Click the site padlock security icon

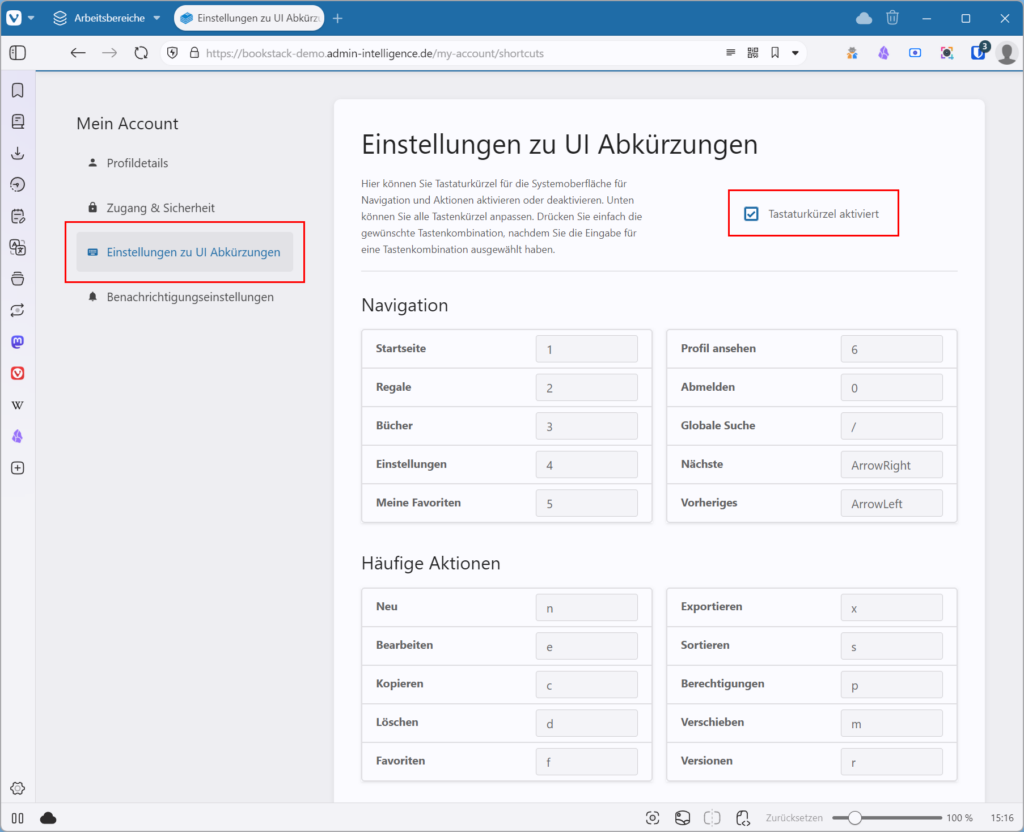click(194, 53)
